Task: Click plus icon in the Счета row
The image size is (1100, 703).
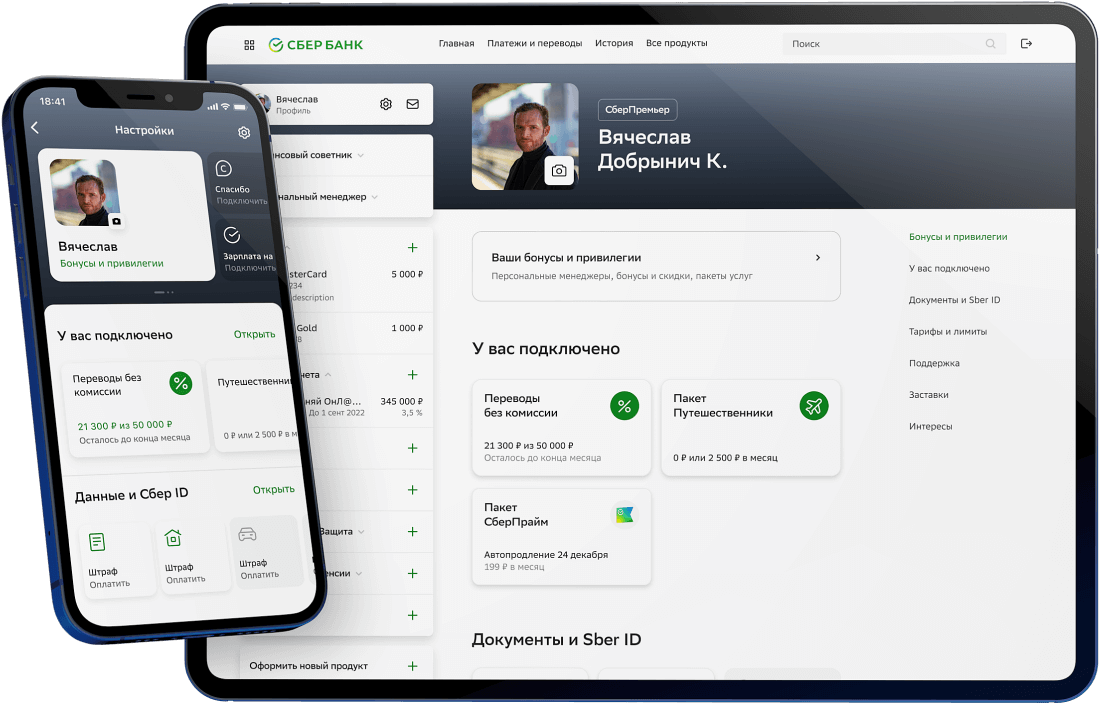Action: click(412, 375)
